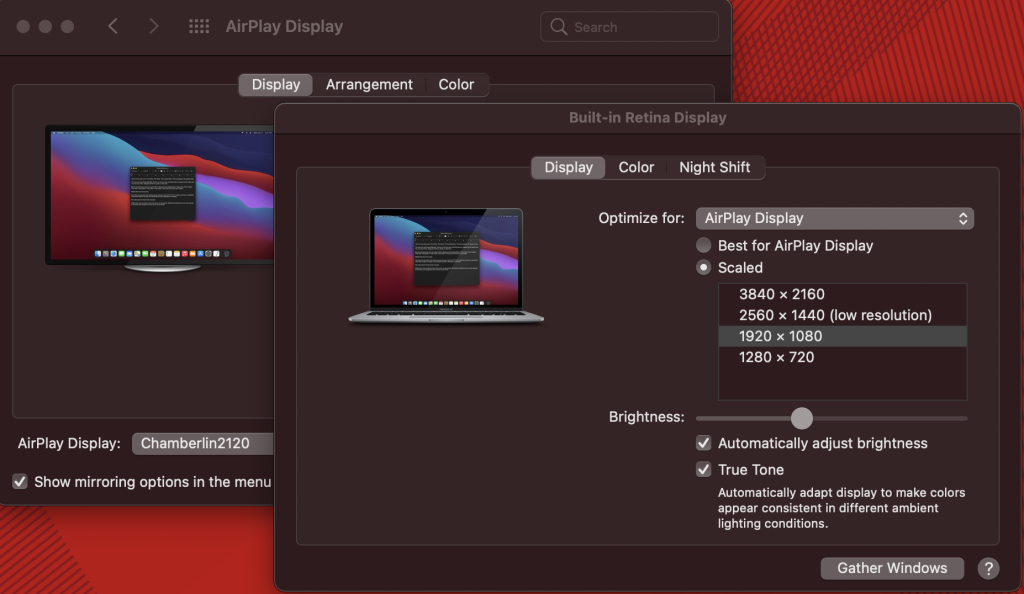Click the Gather Windows button
The image size is (1024, 594).
click(892, 568)
